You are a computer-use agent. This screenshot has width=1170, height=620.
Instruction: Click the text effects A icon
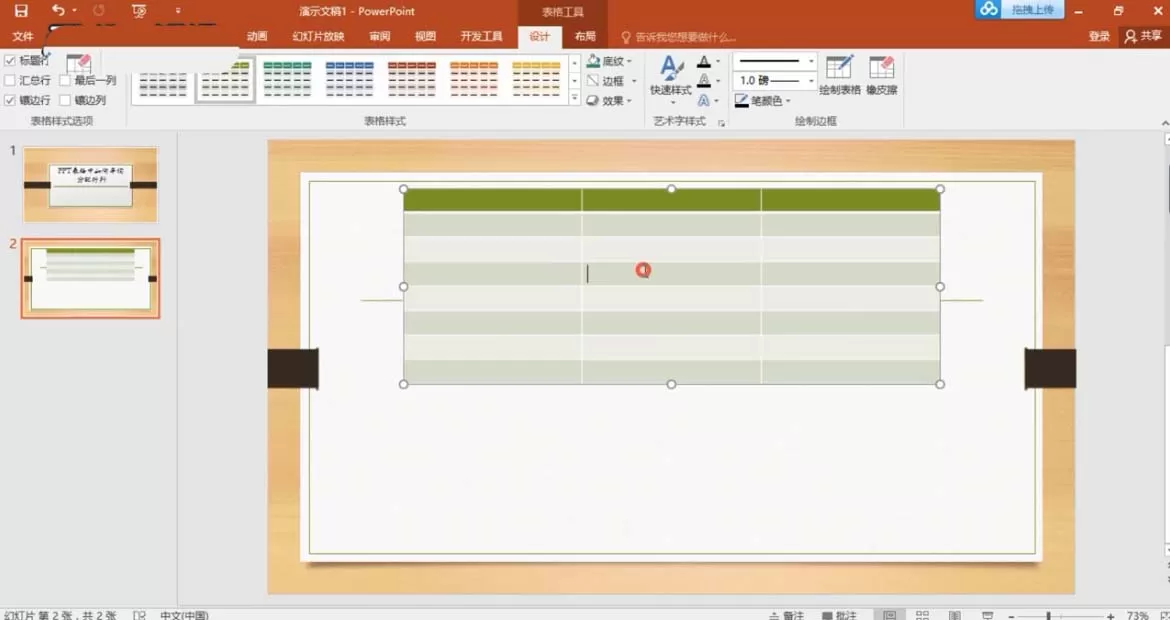point(704,100)
